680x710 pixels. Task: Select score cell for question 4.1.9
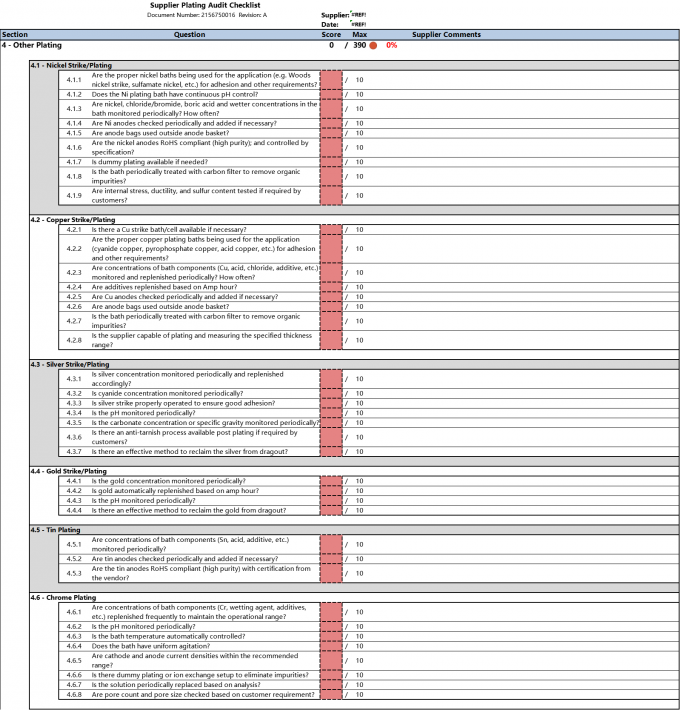point(331,195)
